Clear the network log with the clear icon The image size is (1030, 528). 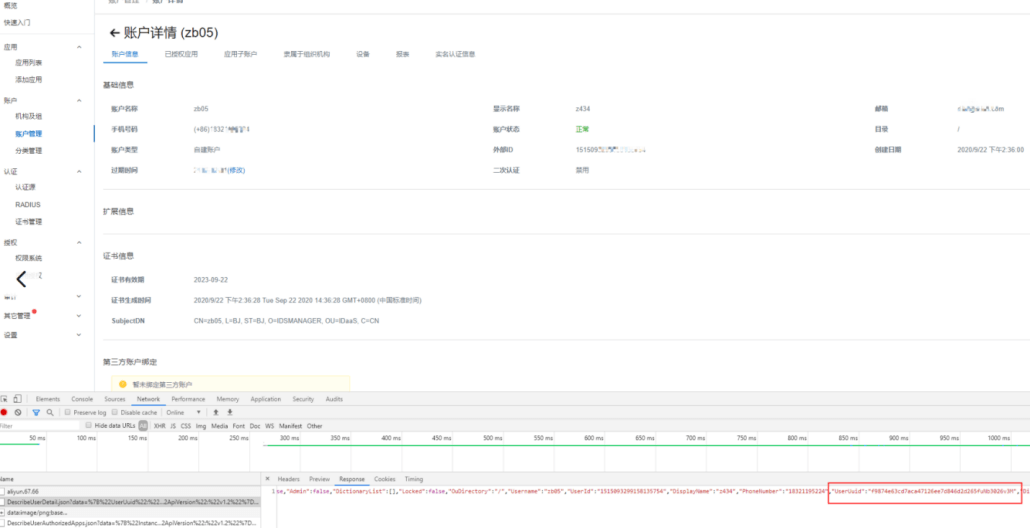pyautogui.click(x=17, y=412)
